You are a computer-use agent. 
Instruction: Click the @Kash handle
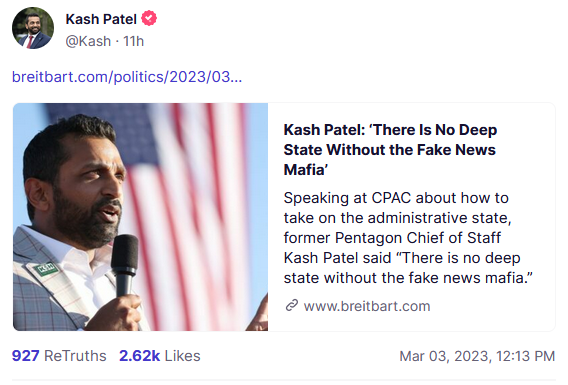click(88, 41)
